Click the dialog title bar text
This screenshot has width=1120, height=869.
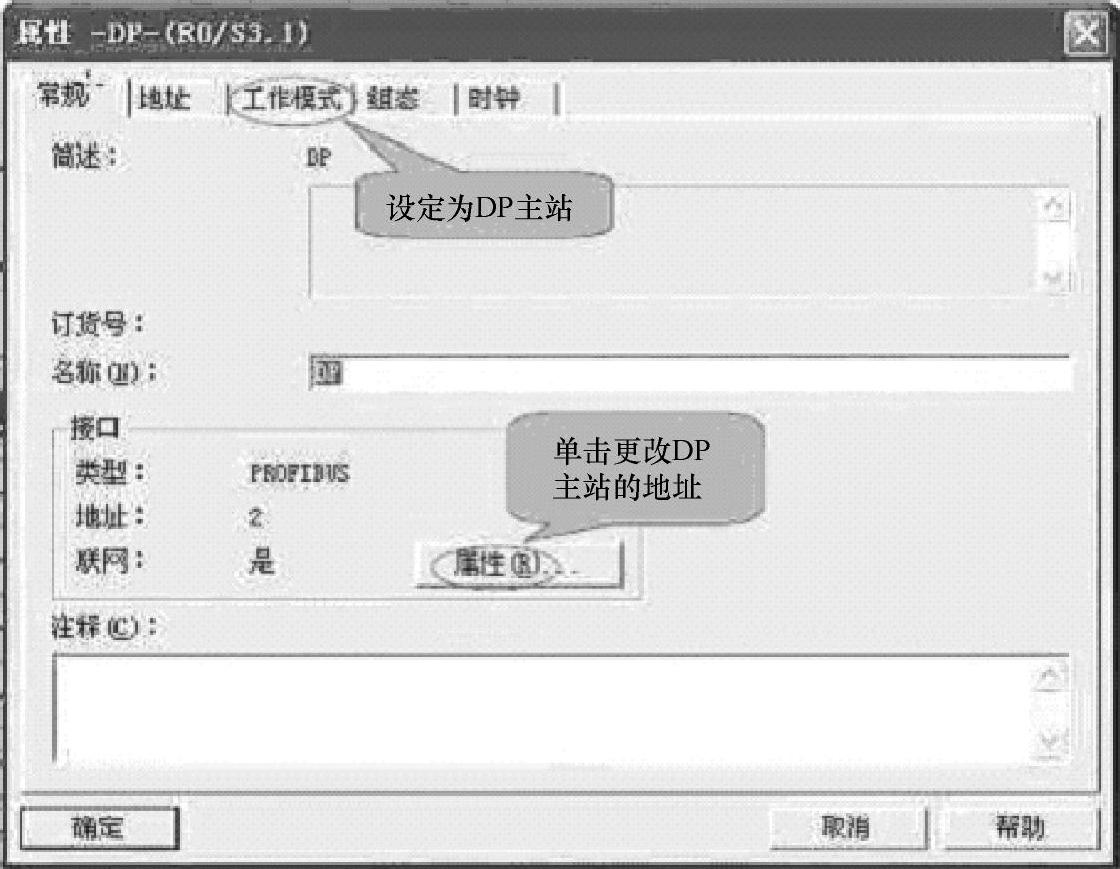[163, 33]
